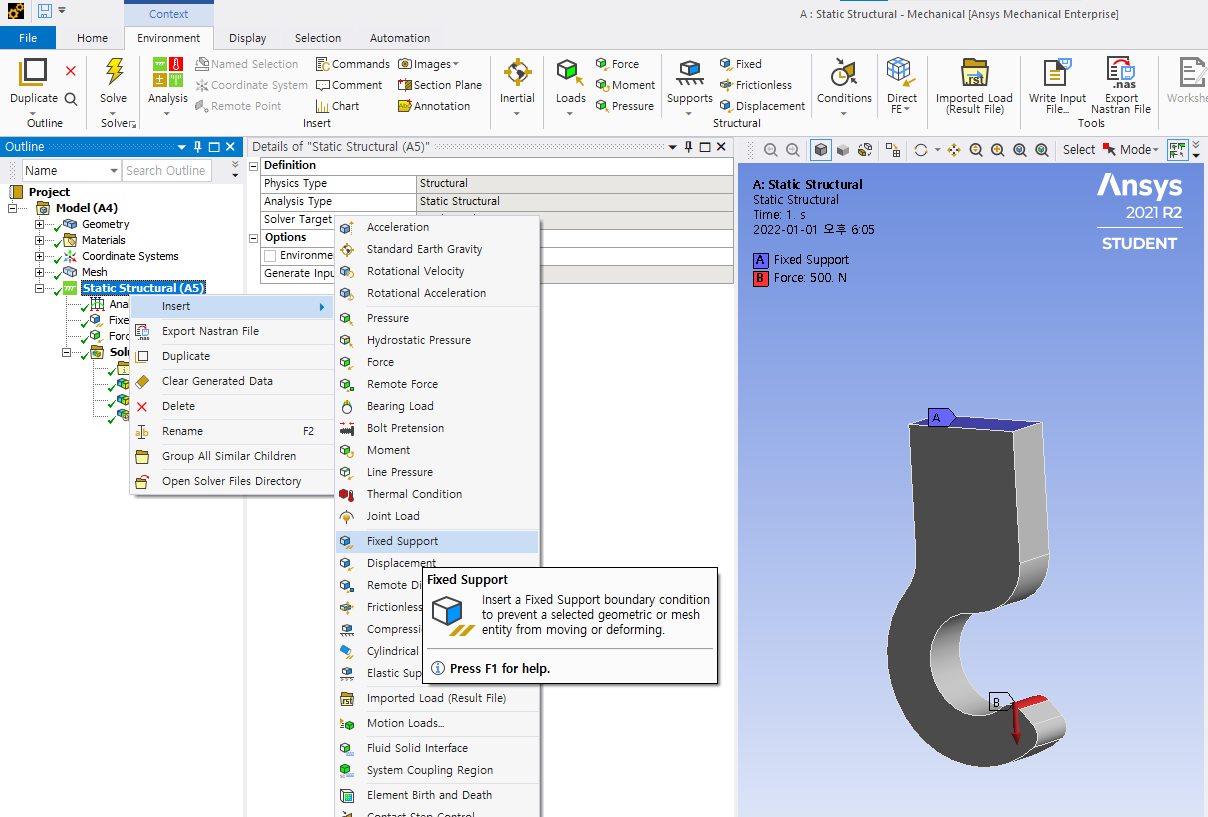The width and height of the screenshot is (1208, 817).
Task: Click Export Nastran File in ribbon
Action: click(x=1121, y=87)
